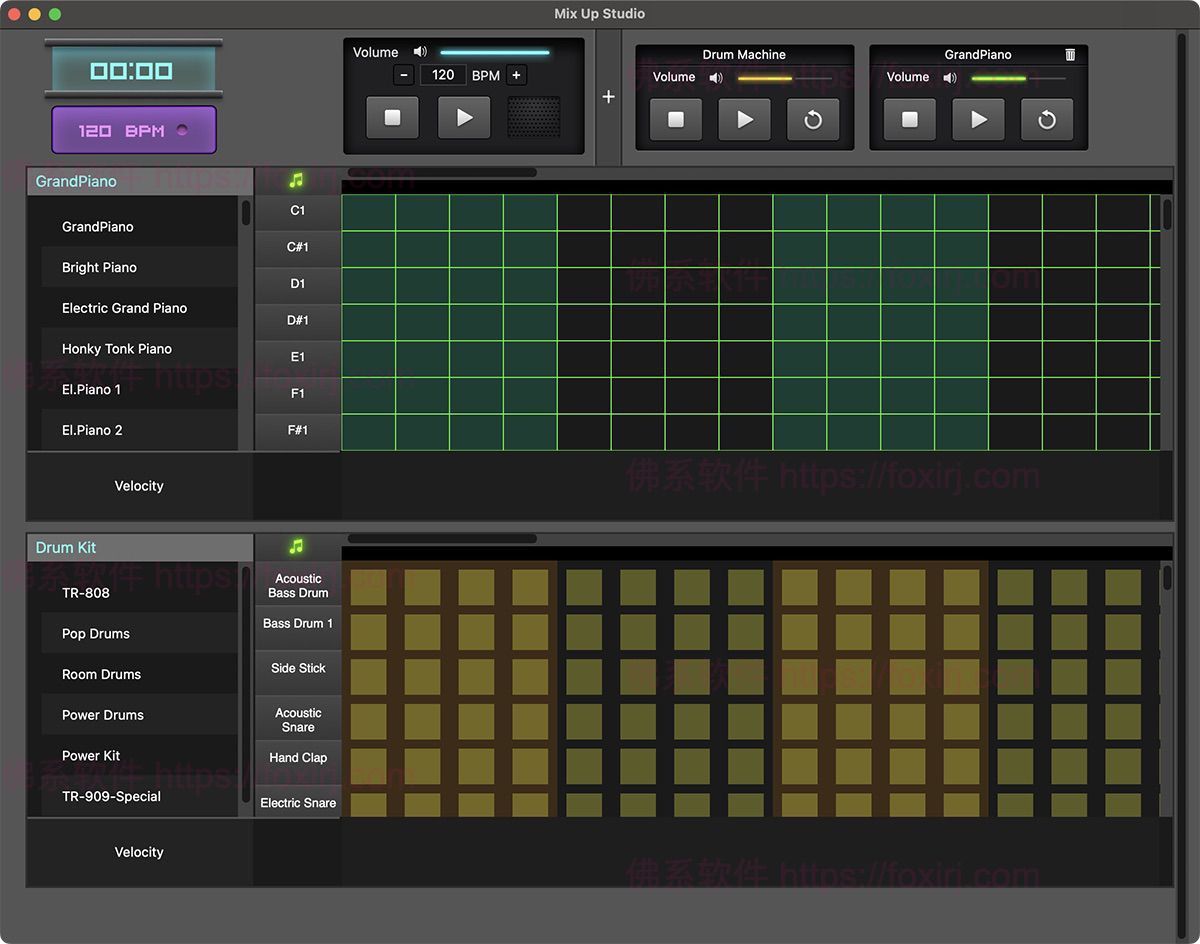
Task: Add a new track with plus icon
Action: point(609,97)
